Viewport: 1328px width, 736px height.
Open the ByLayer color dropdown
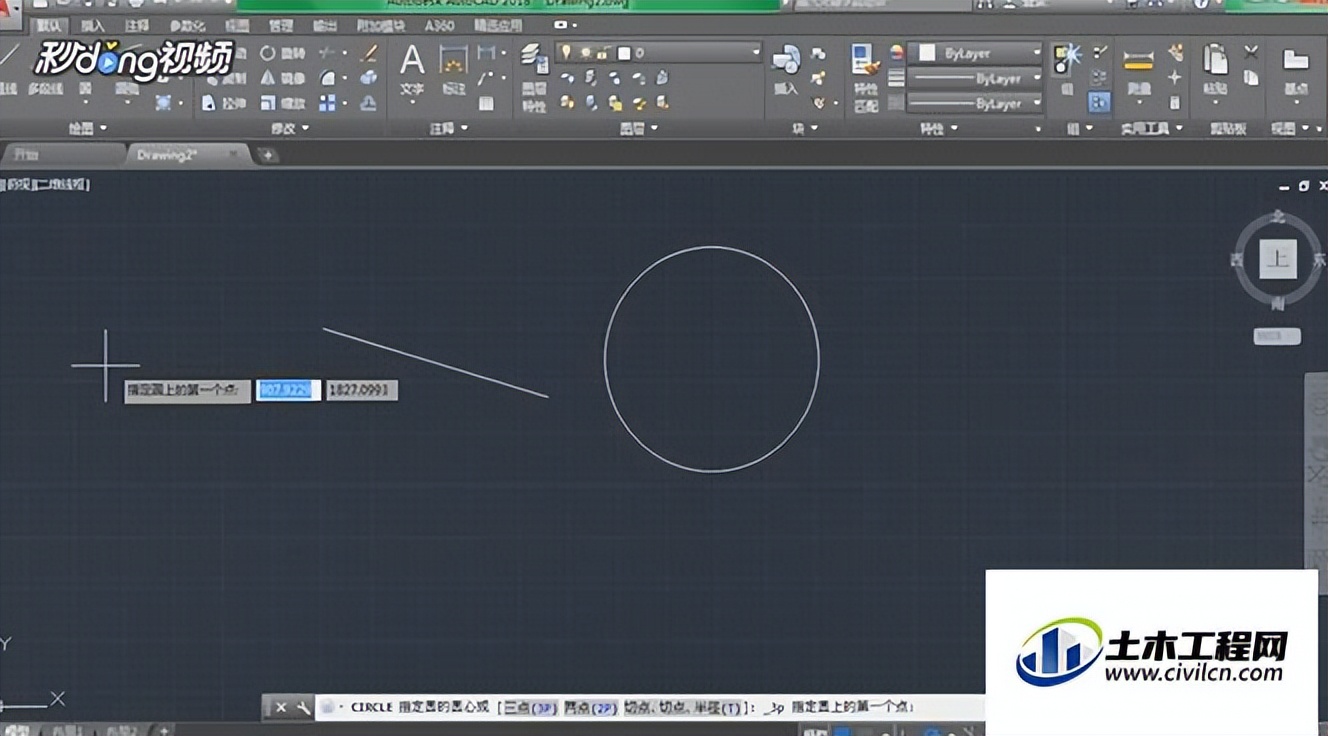[x=1036, y=52]
